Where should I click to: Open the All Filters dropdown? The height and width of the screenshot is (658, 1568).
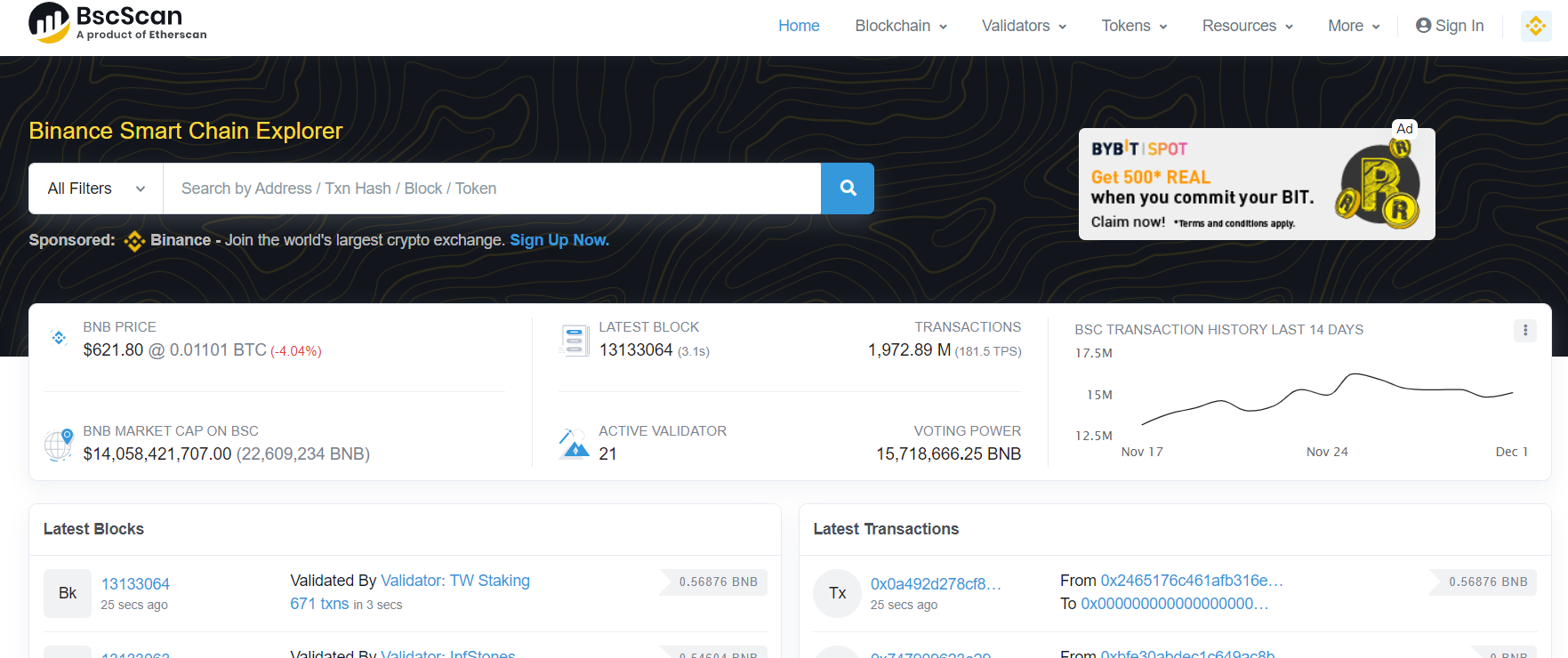pyautogui.click(x=96, y=189)
